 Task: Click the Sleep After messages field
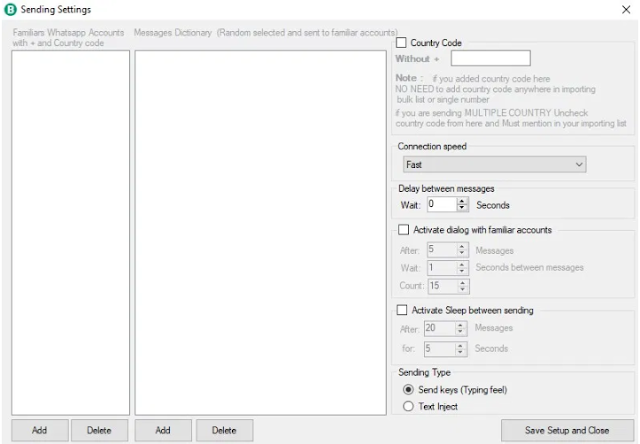click(x=439, y=328)
